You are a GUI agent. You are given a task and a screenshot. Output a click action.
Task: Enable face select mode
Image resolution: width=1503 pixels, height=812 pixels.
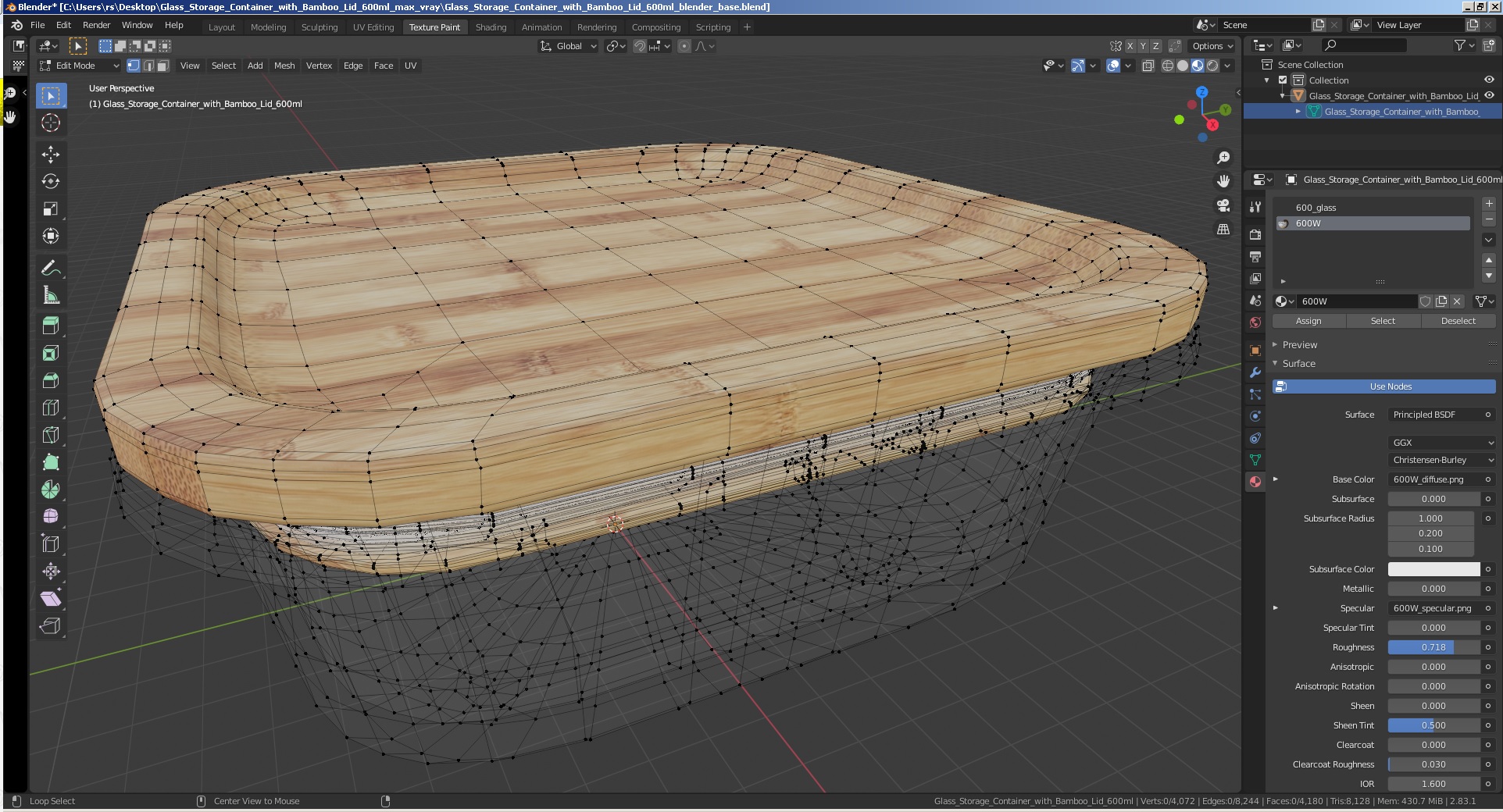(162, 66)
